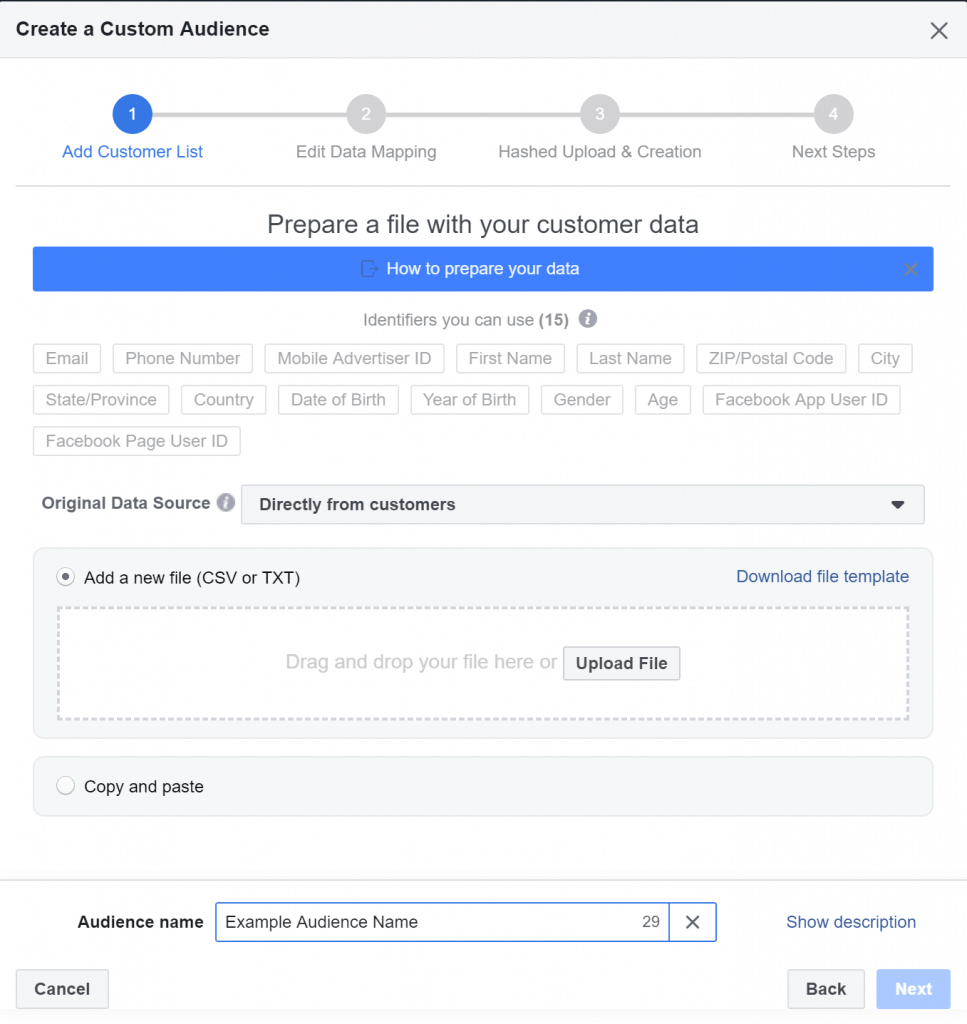
Task: Select Add a new file radio button
Action: coord(65,577)
